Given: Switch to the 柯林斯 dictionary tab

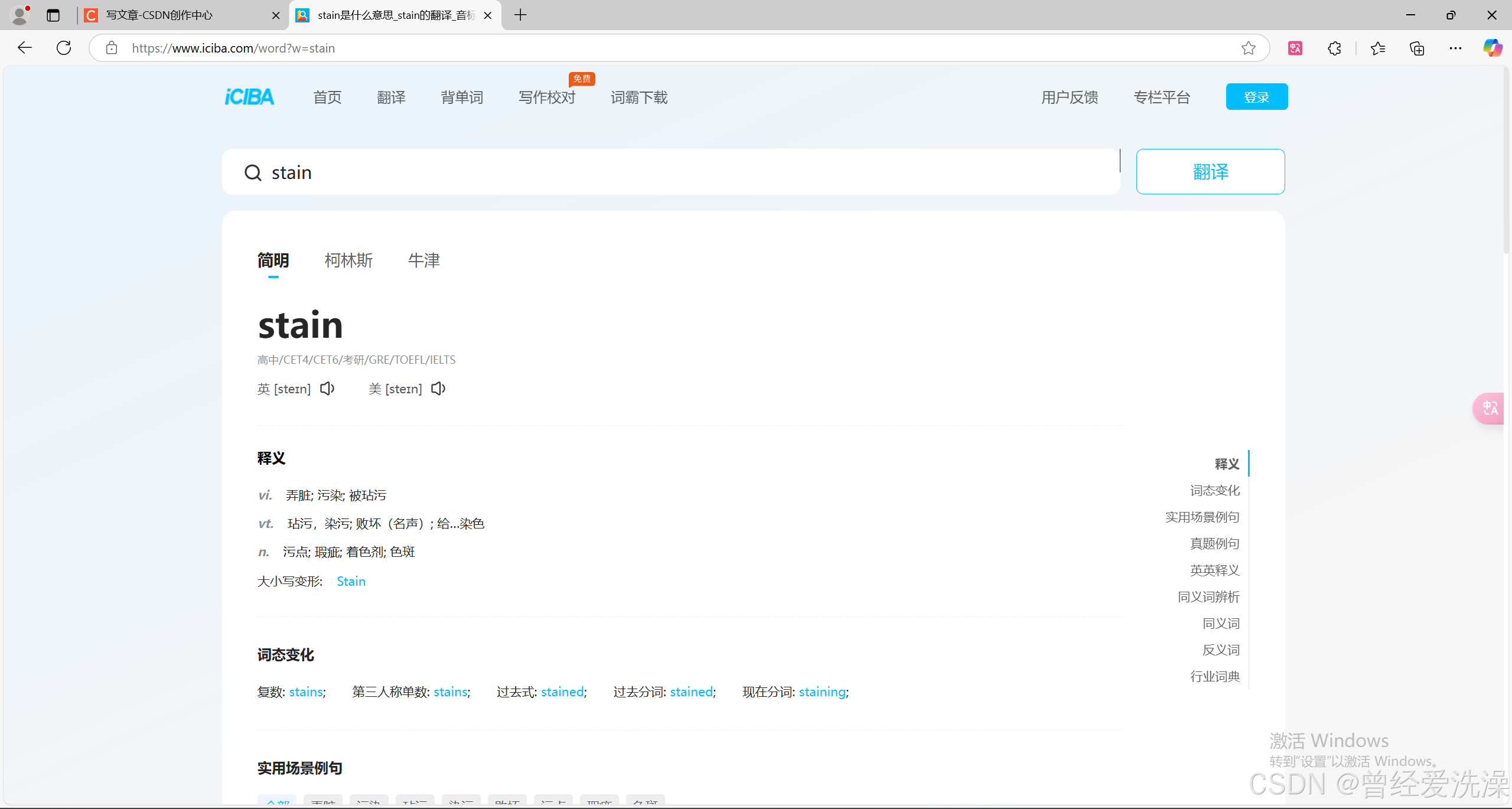Looking at the screenshot, I should coord(348,260).
